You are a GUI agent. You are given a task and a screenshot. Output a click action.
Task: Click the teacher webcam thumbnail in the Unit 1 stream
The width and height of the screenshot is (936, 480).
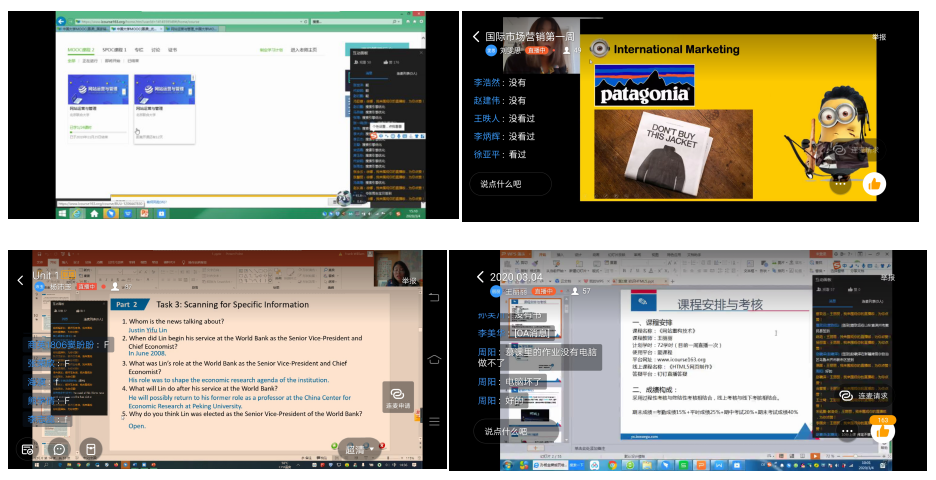pyautogui.click(x=398, y=269)
